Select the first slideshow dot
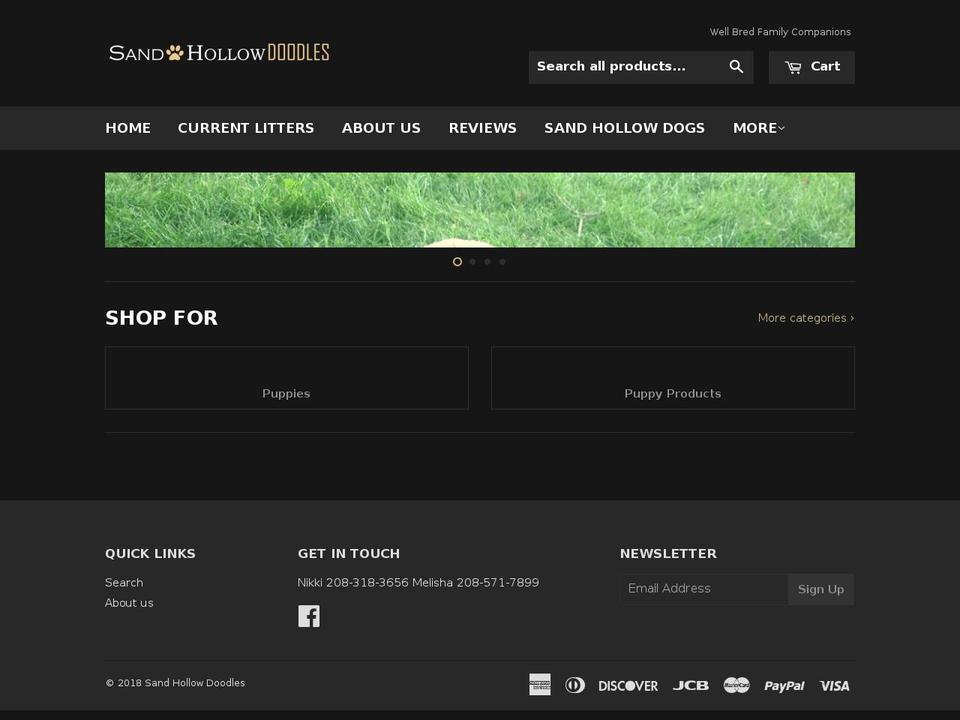 457,261
